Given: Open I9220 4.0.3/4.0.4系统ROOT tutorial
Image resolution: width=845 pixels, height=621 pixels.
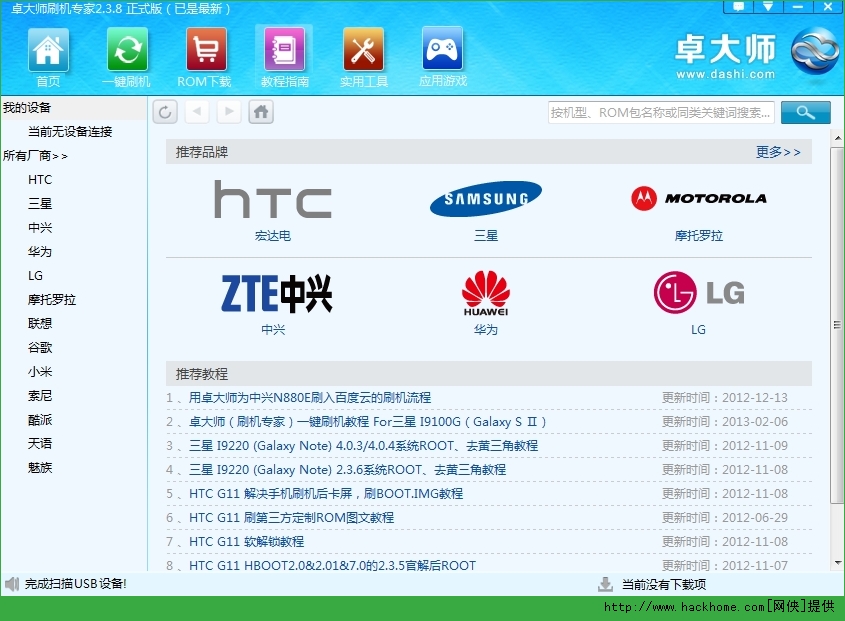Looking at the screenshot, I should 363,446.
